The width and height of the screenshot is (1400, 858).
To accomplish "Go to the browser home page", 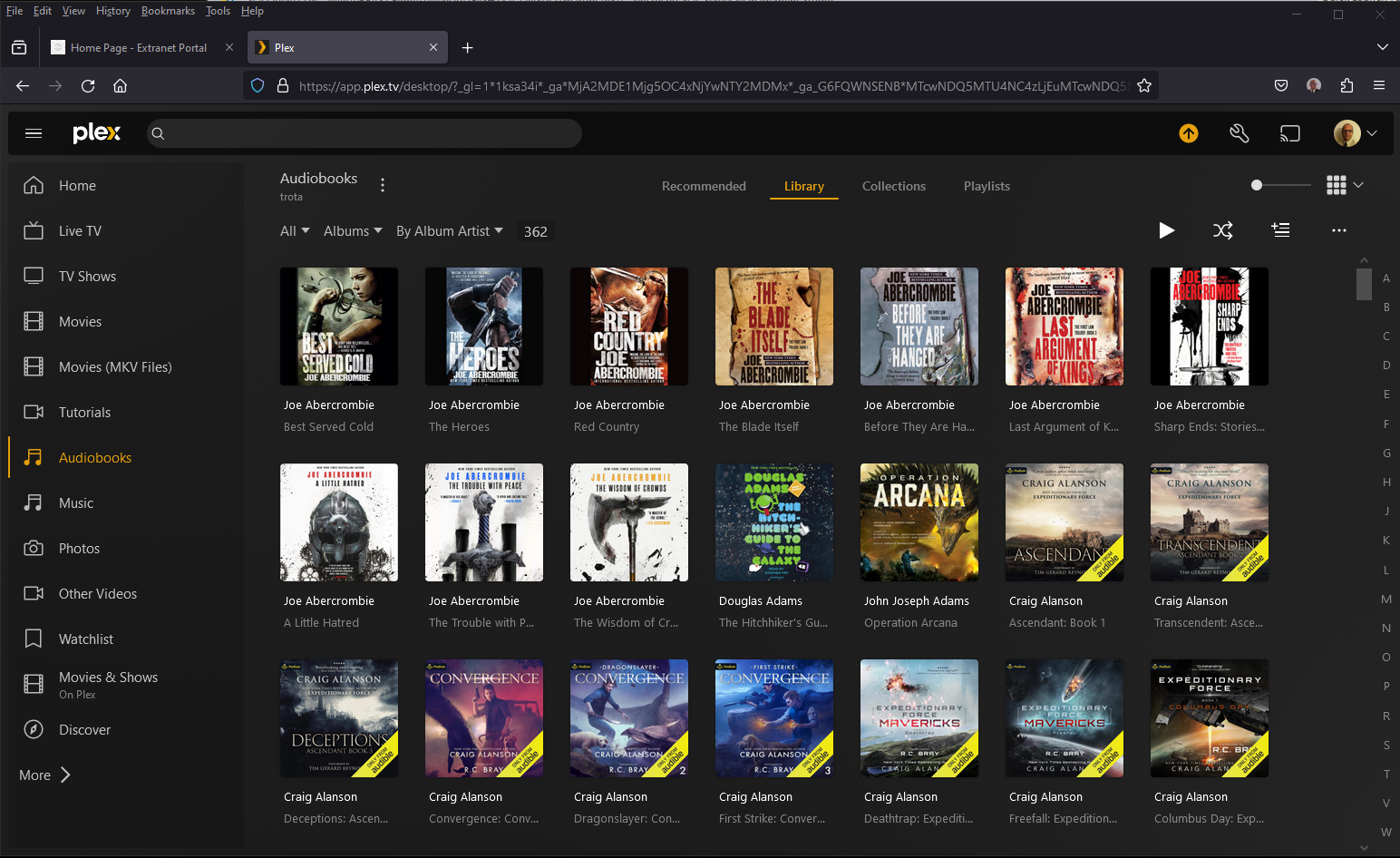I will point(120,86).
